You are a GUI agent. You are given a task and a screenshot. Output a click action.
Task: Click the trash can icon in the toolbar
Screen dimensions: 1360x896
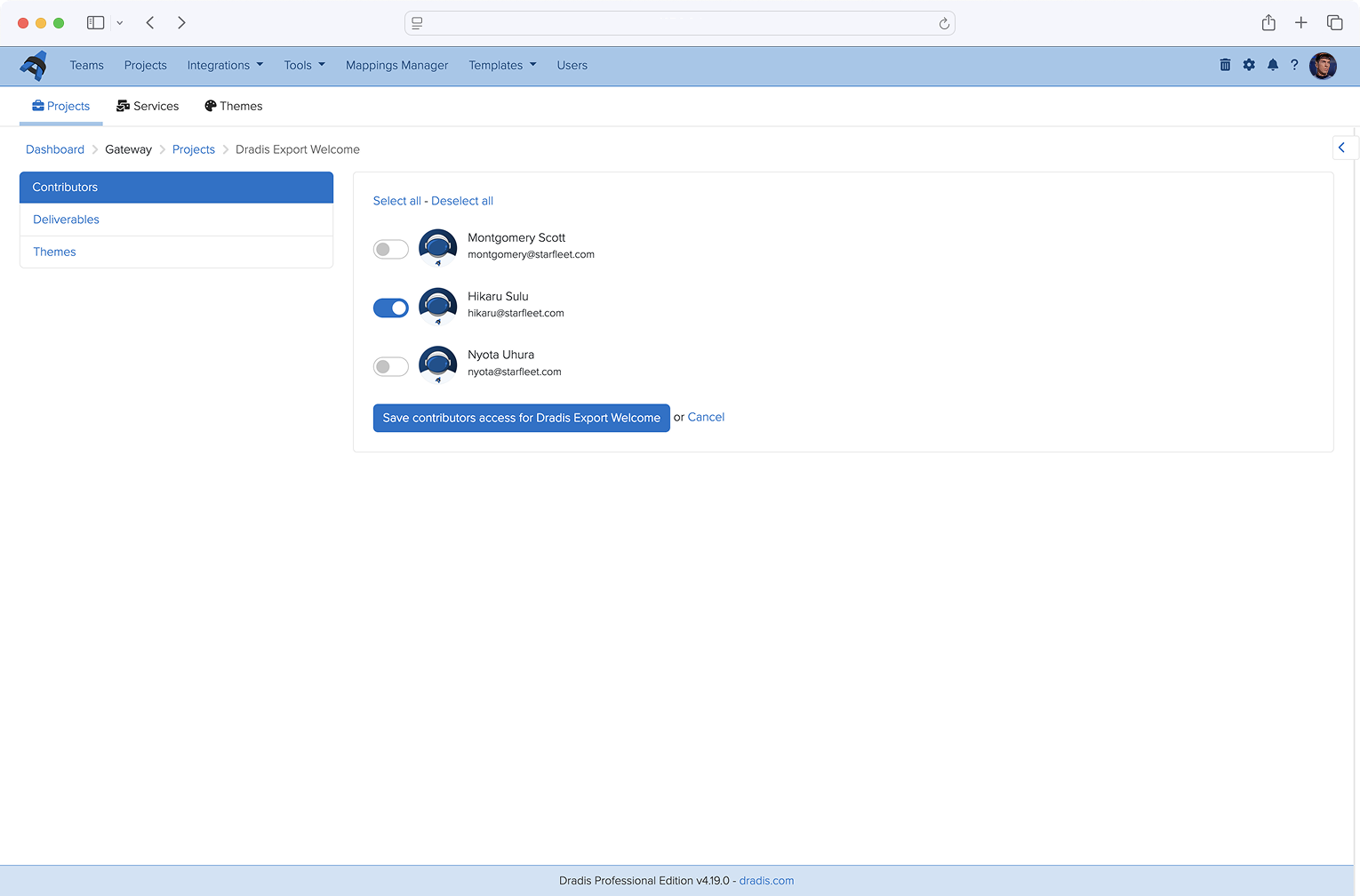1225,65
